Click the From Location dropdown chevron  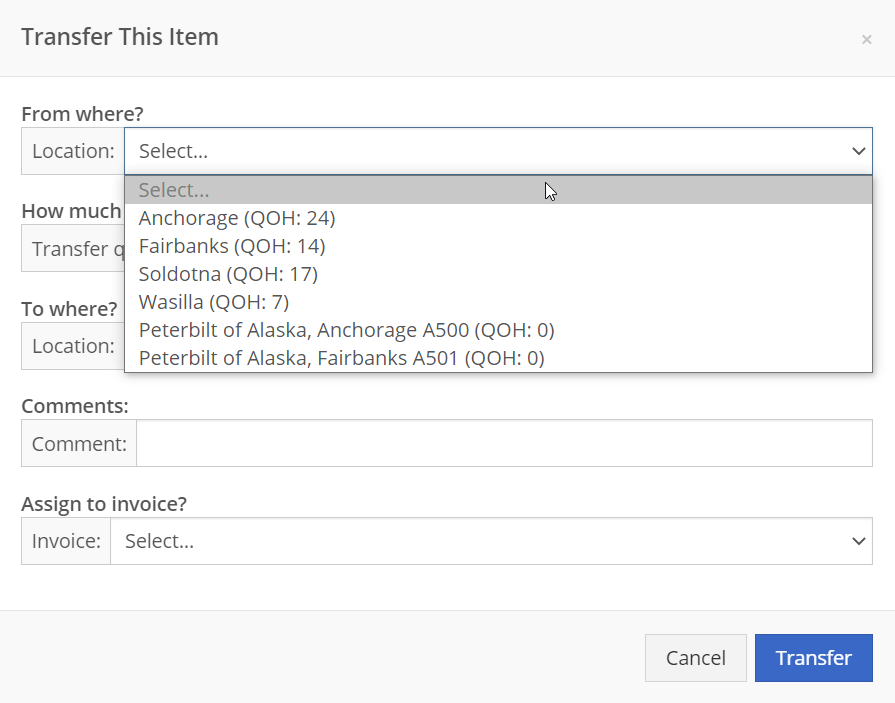[x=858, y=151]
